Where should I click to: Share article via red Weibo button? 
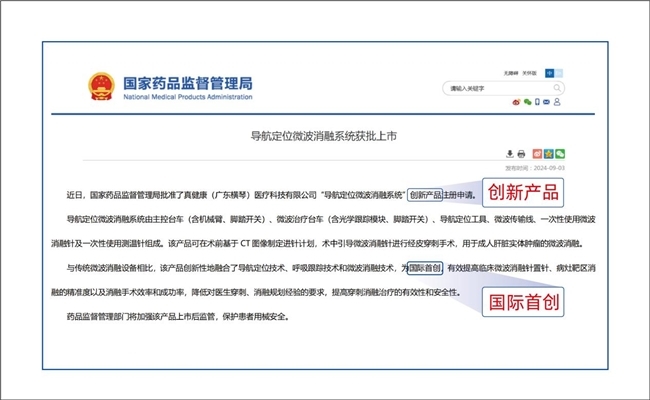(x=537, y=154)
